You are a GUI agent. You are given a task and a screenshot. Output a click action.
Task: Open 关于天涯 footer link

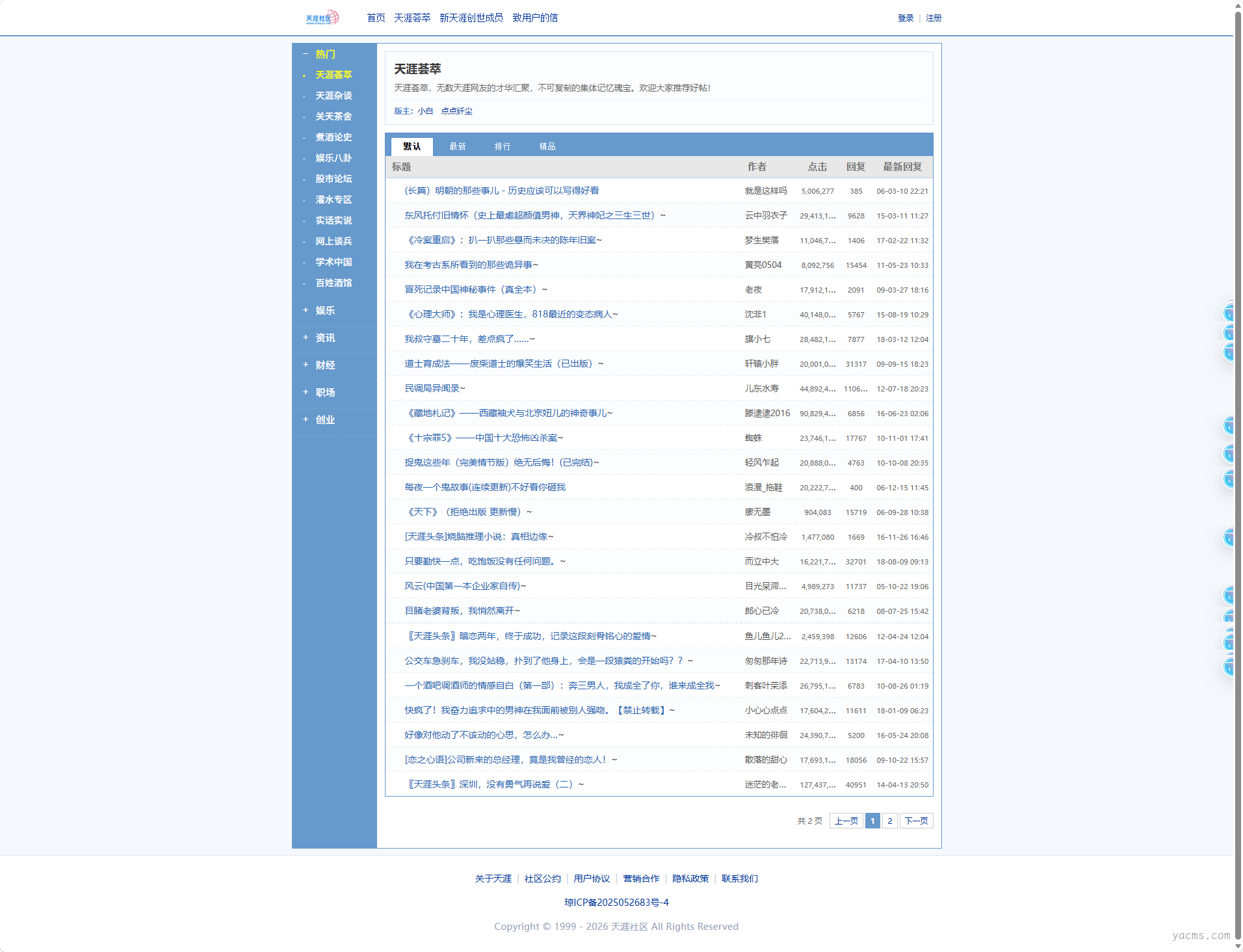click(493, 879)
